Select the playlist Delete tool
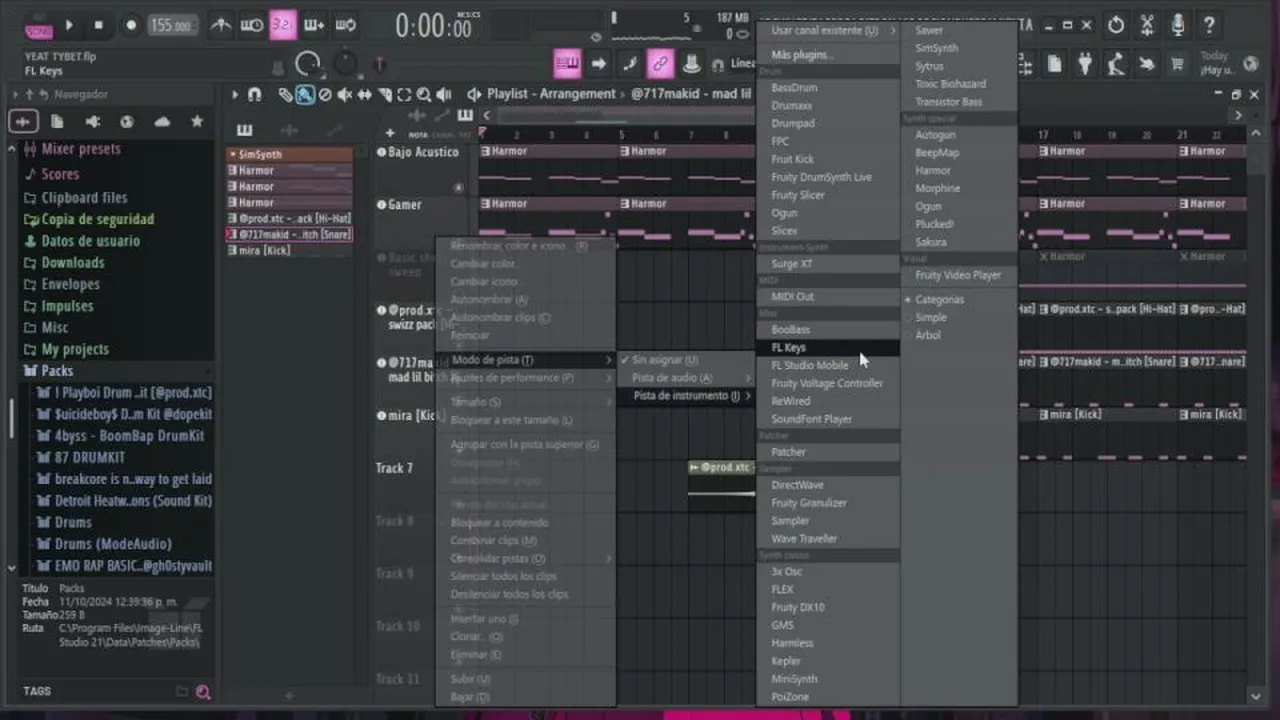The height and width of the screenshot is (720, 1280). pyautogui.click(x=325, y=95)
